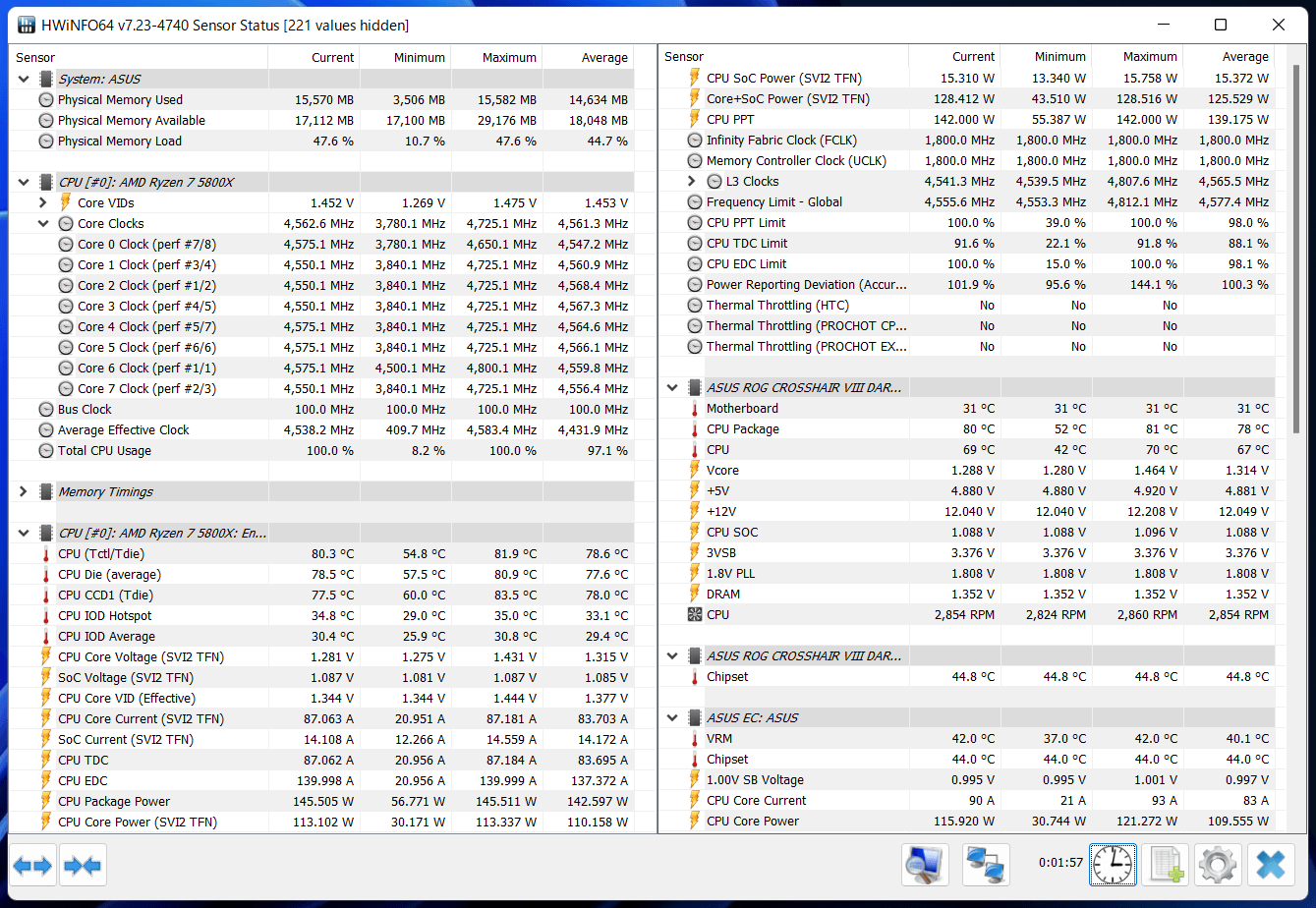Click the Vcore lightning bolt icon
Viewport: 1316px width, 908px height.
[696, 471]
